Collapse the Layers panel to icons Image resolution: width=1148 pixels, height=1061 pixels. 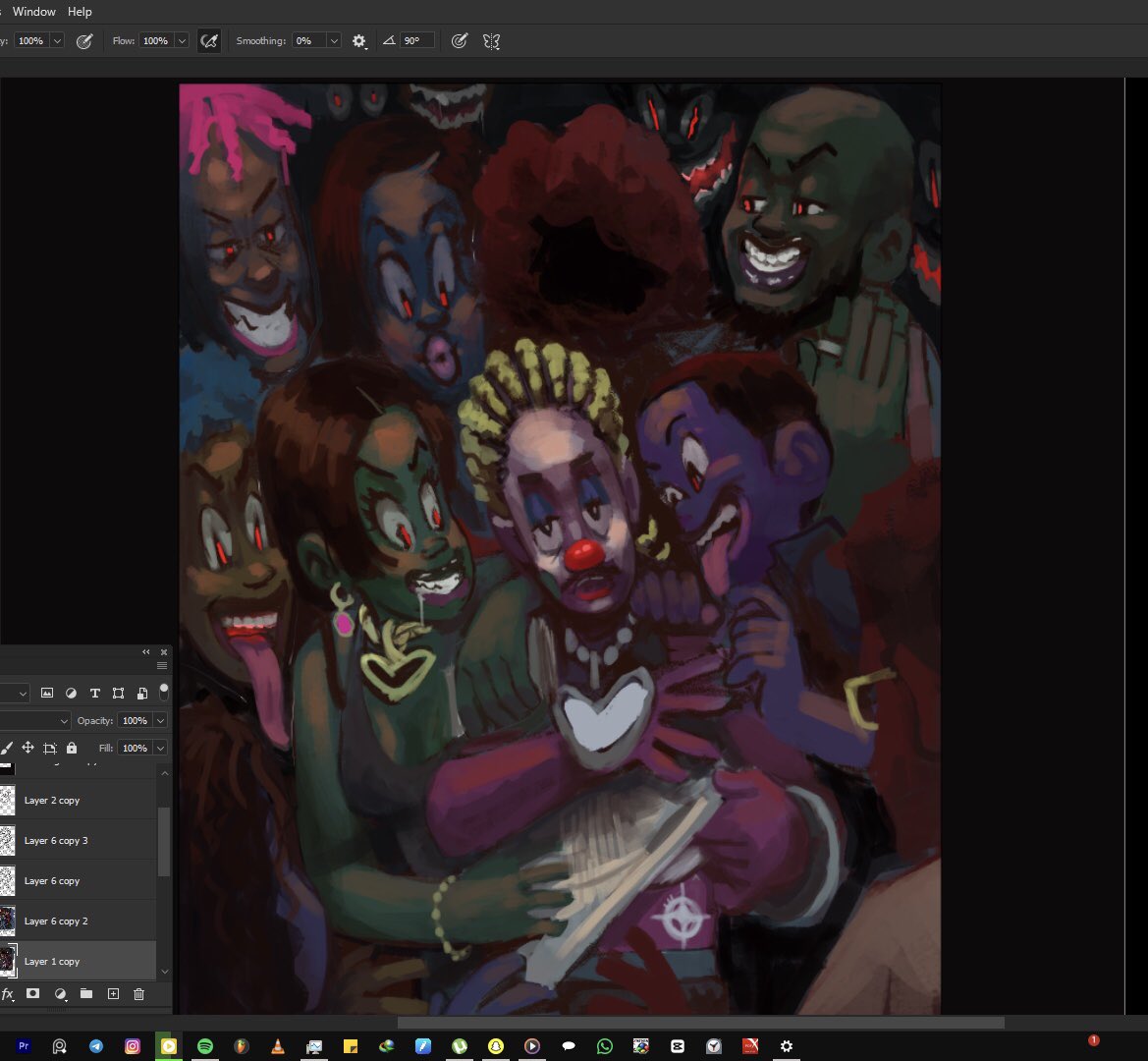point(145,651)
